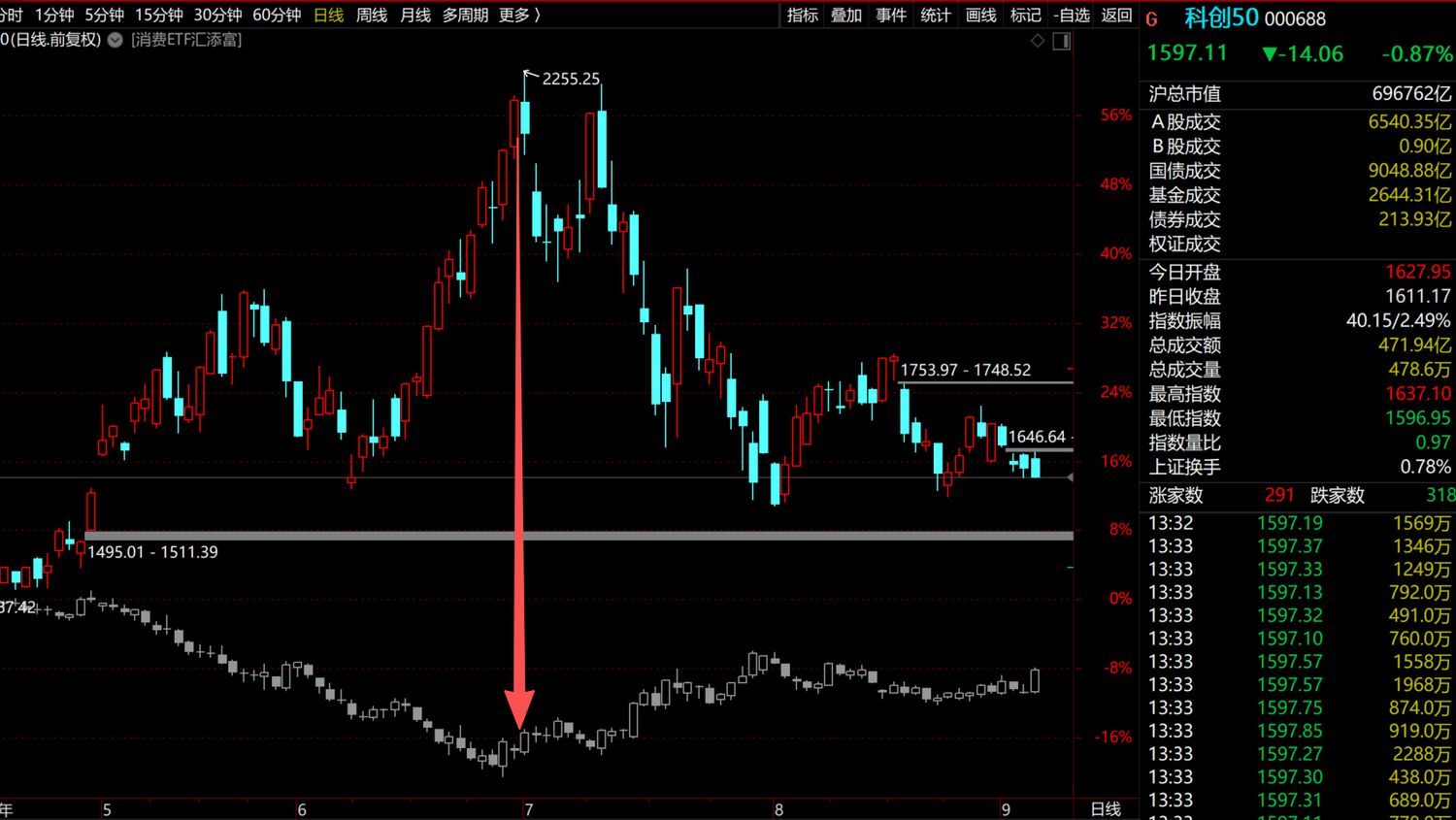Image resolution: width=1456 pixels, height=820 pixels.
Task: Click the small arrow on the right price axis
Action: point(1070,477)
